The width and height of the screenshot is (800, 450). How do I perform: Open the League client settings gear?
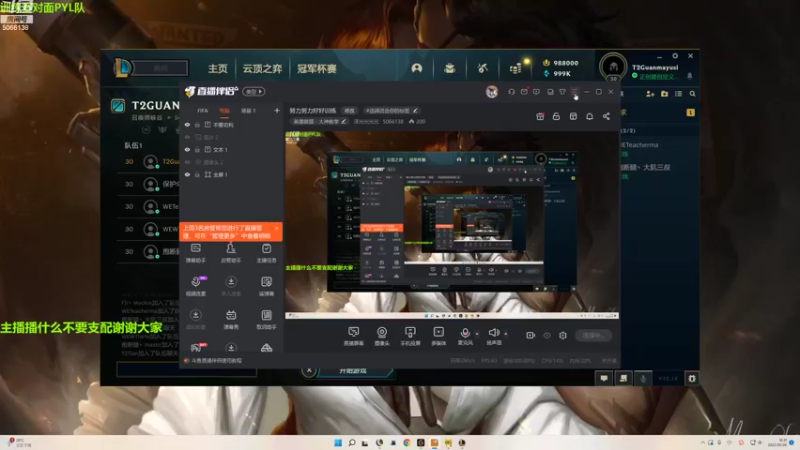(675, 56)
